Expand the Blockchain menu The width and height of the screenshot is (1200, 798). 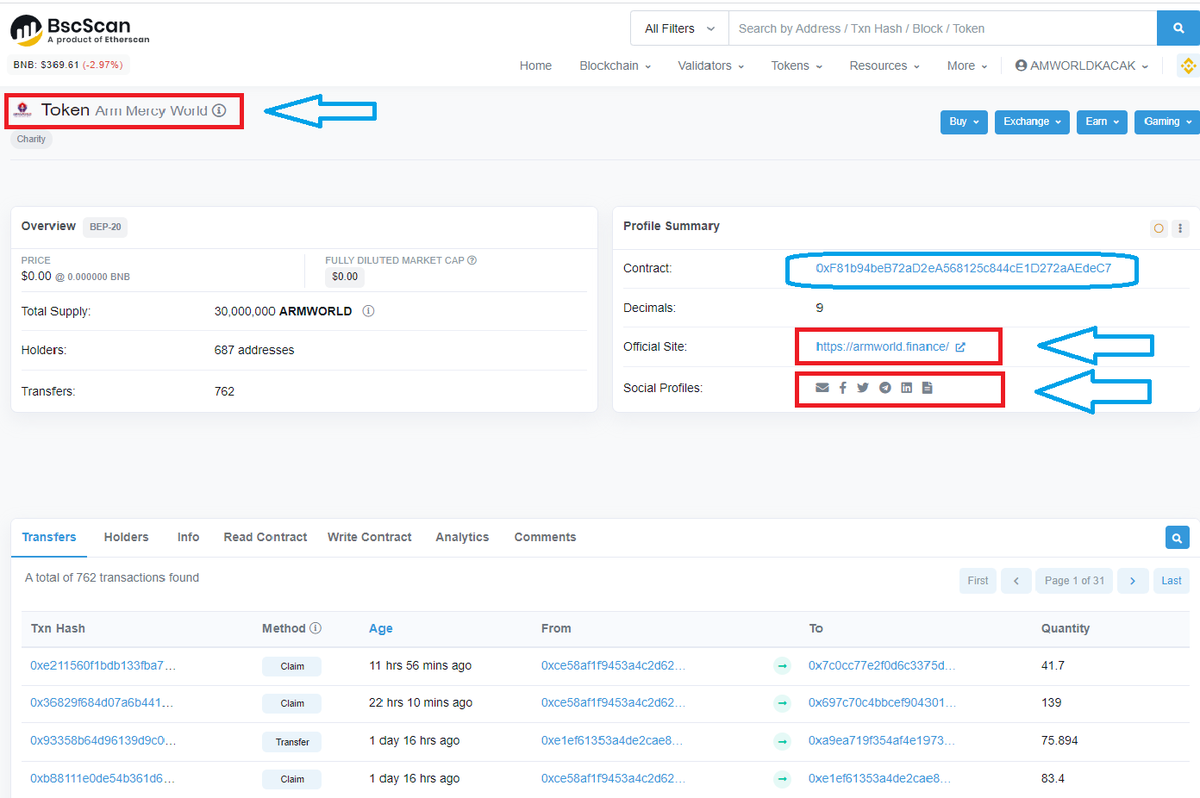click(x=615, y=66)
